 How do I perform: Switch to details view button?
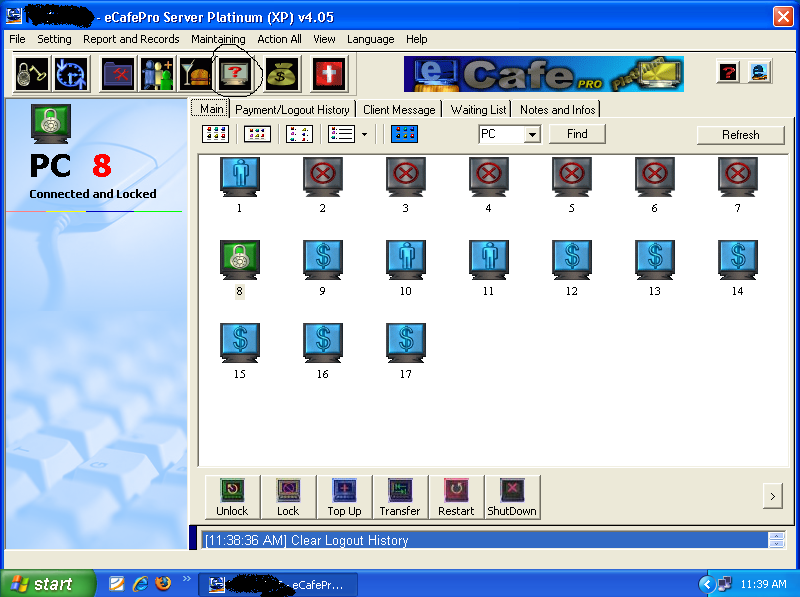(341, 134)
